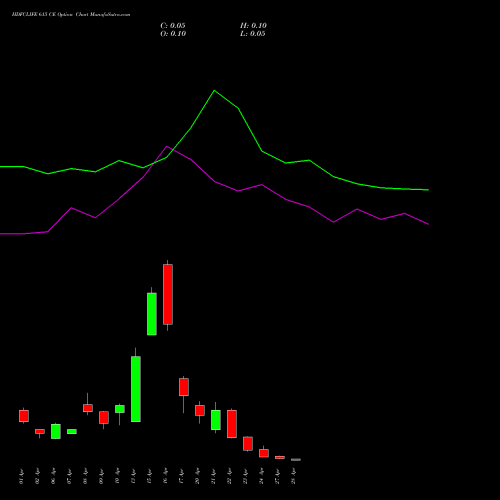Click the 21 Apr date label

(x=214, y=477)
